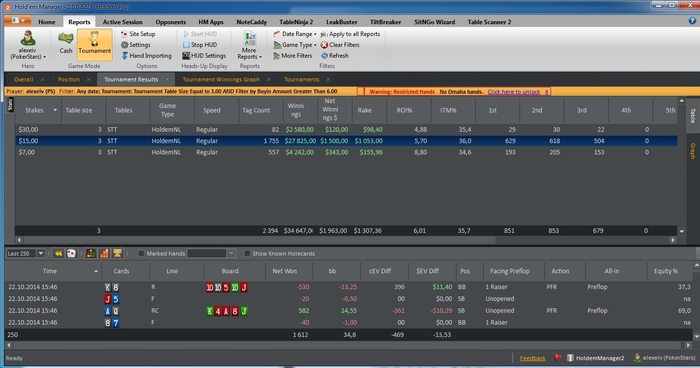This screenshot has width=700, height=368.
Task: Open the Stakes column dropdown arrow
Action: point(55,110)
